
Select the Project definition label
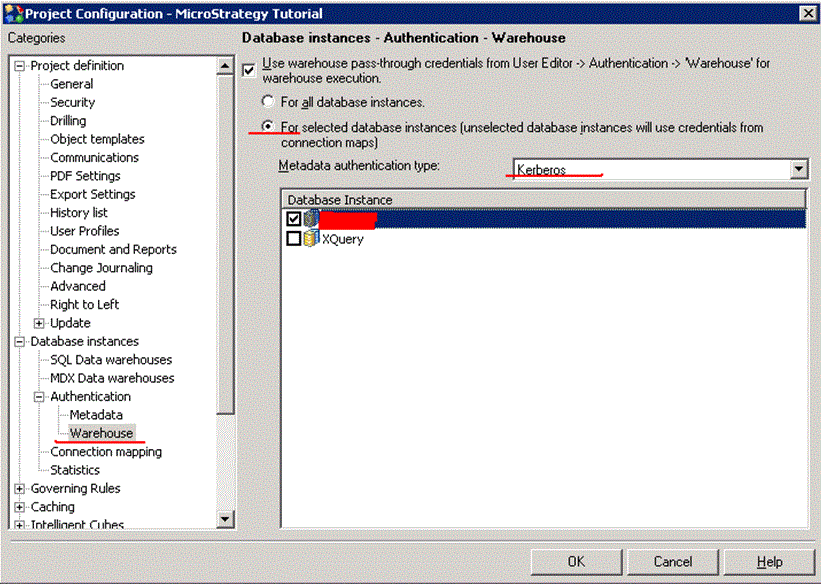pos(77,65)
